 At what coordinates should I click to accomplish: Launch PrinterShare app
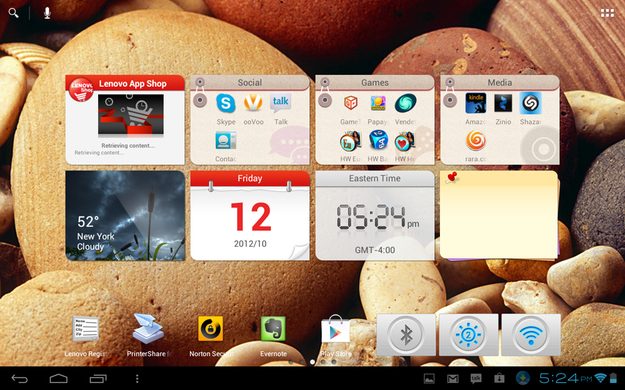click(x=148, y=329)
